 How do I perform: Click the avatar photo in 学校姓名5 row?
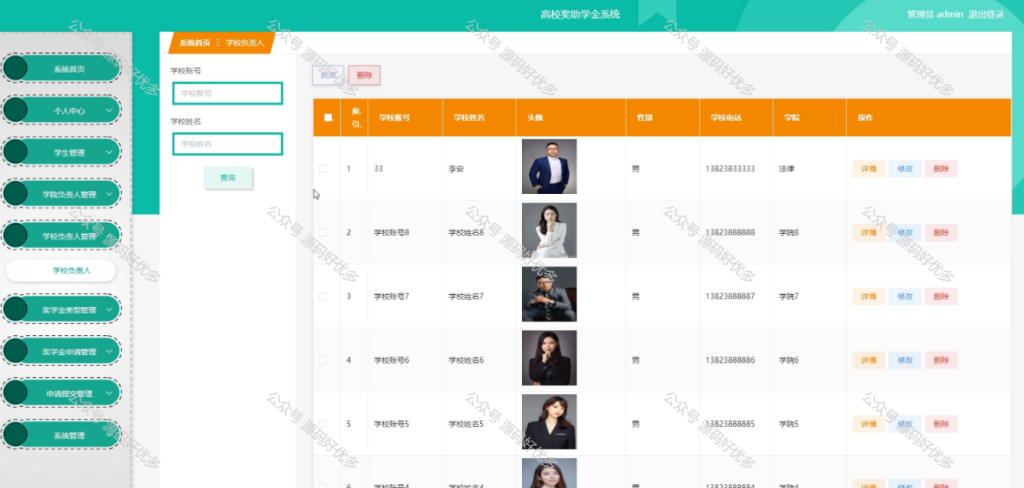click(549, 422)
